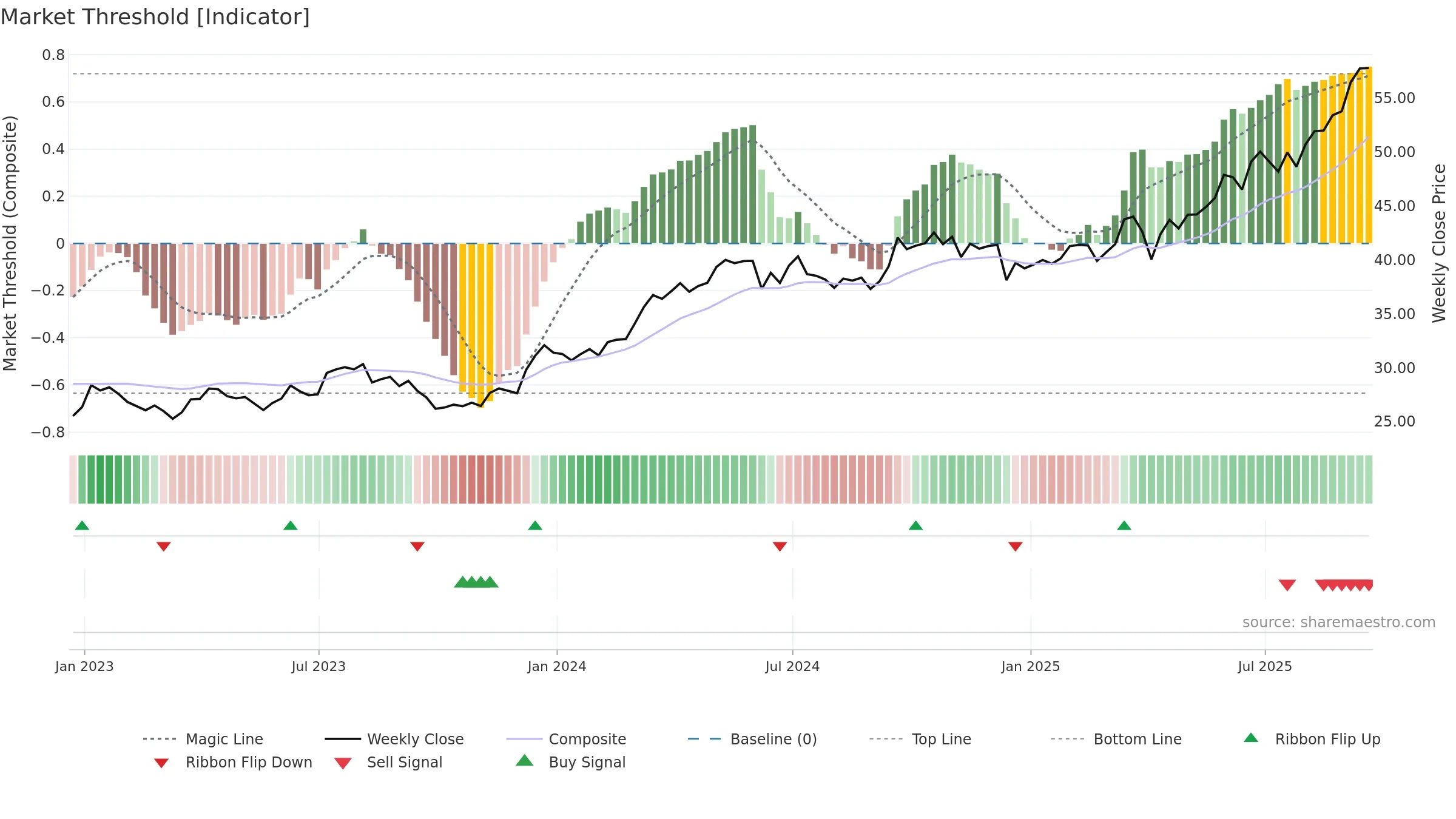Click the 0.8 left axis tick label
This screenshot has width=1456, height=819.
click(x=53, y=55)
